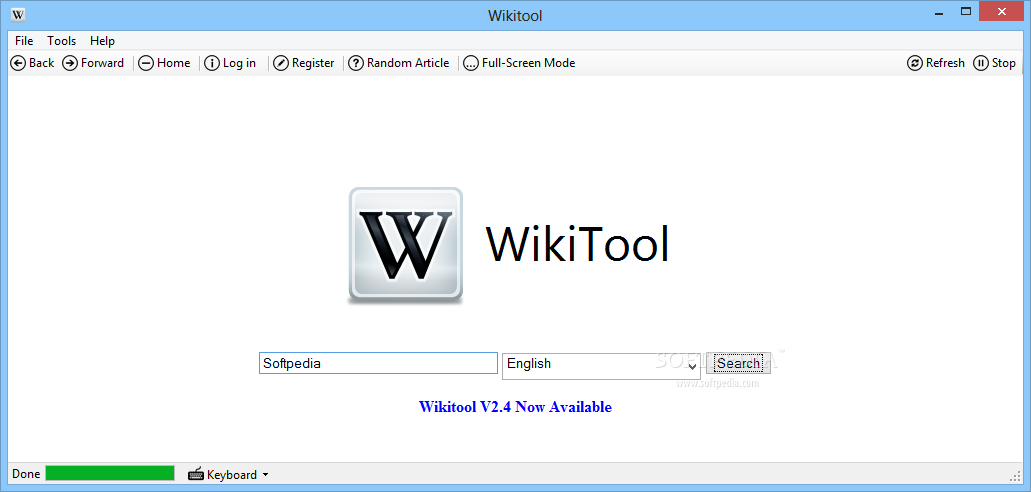Click the green progress bar
The height and width of the screenshot is (492, 1031).
(110, 474)
